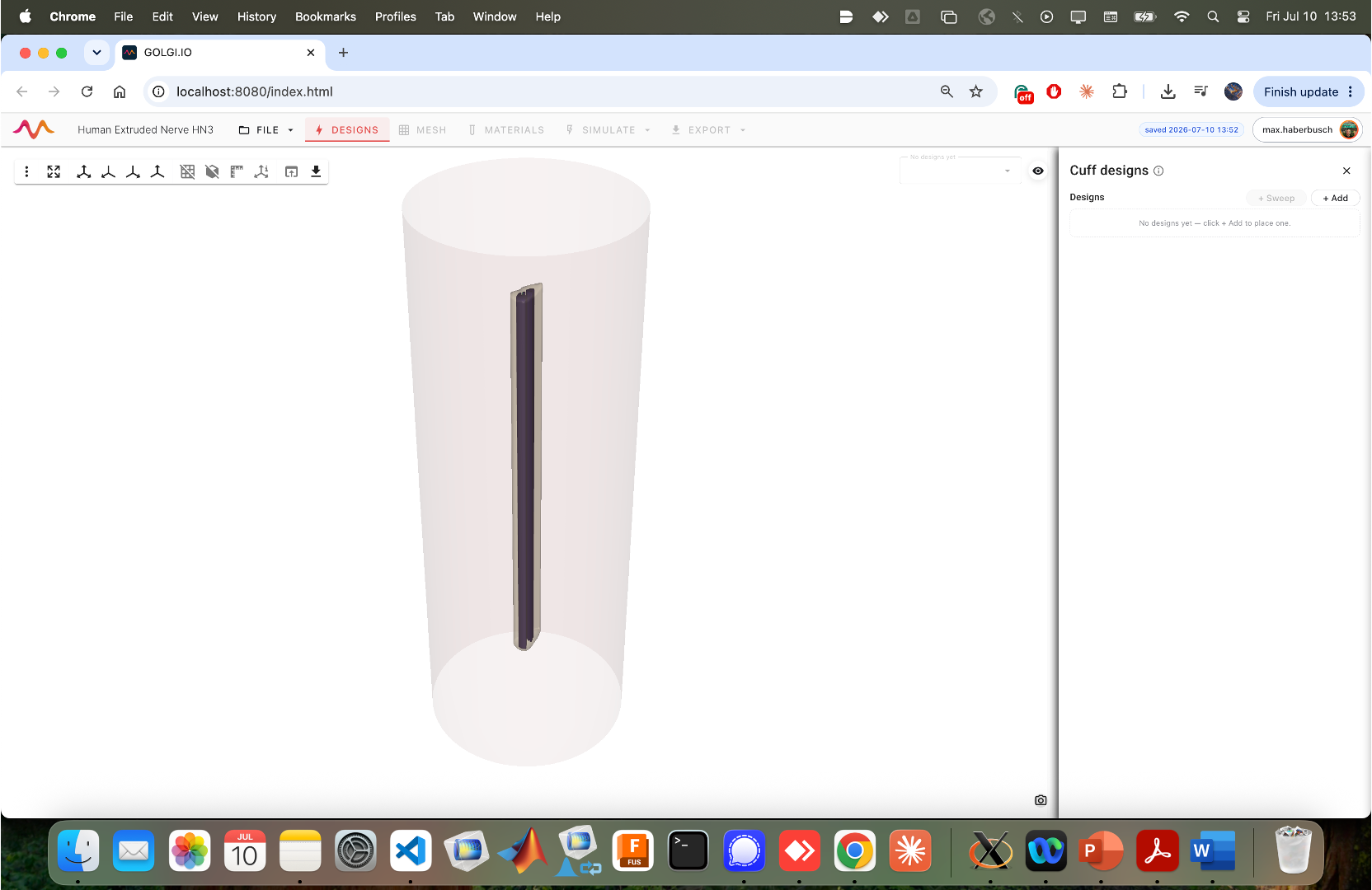Image resolution: width=1372 pixels, height=890 pixels.
Task: Select the isometric view with three axis arrows
Action: [x=83, y=171]
